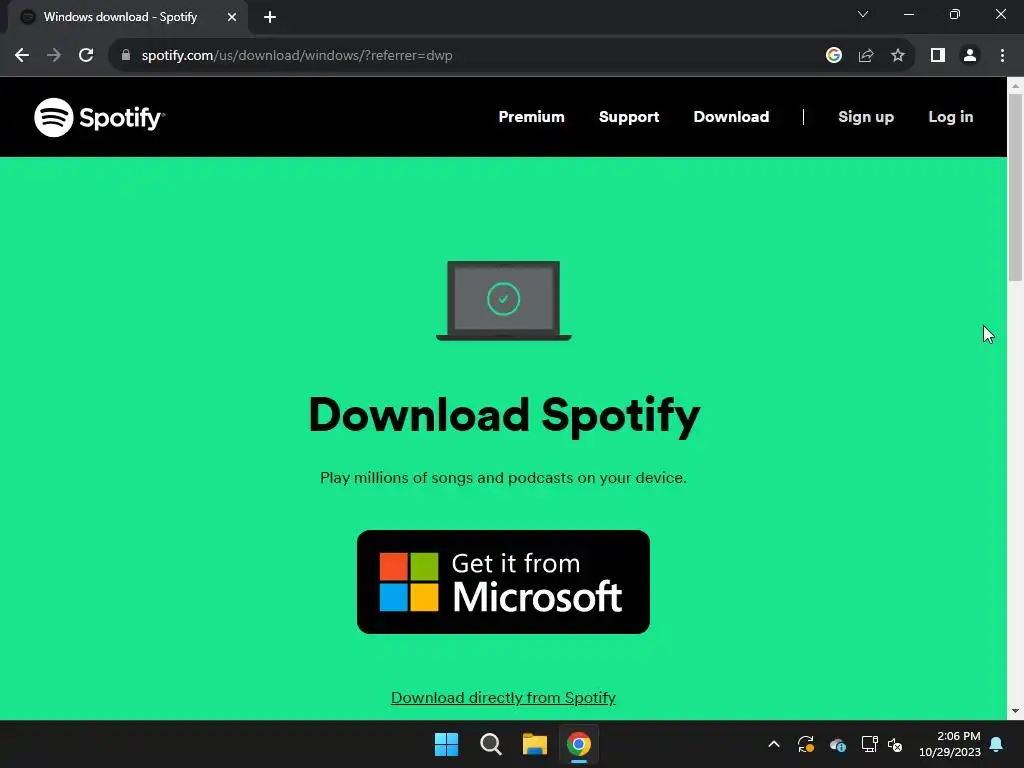Show hidden system tray icons
This screenshot has width=1024, height=768.
[x=774, y=744]
